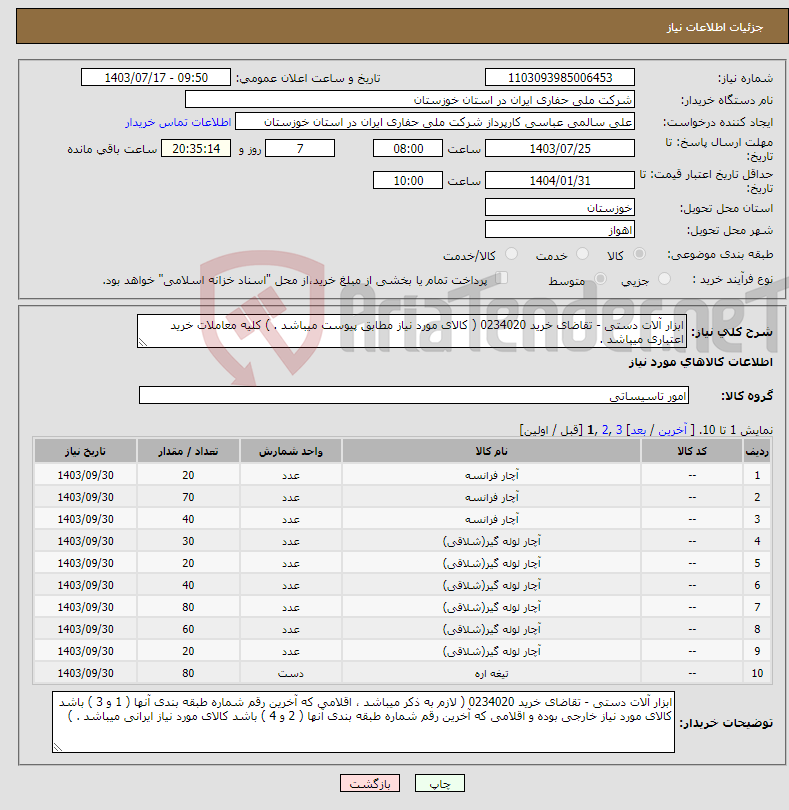
Task: Click date 1403/09/30 in row 1
Action: click(x=85, y=475)
